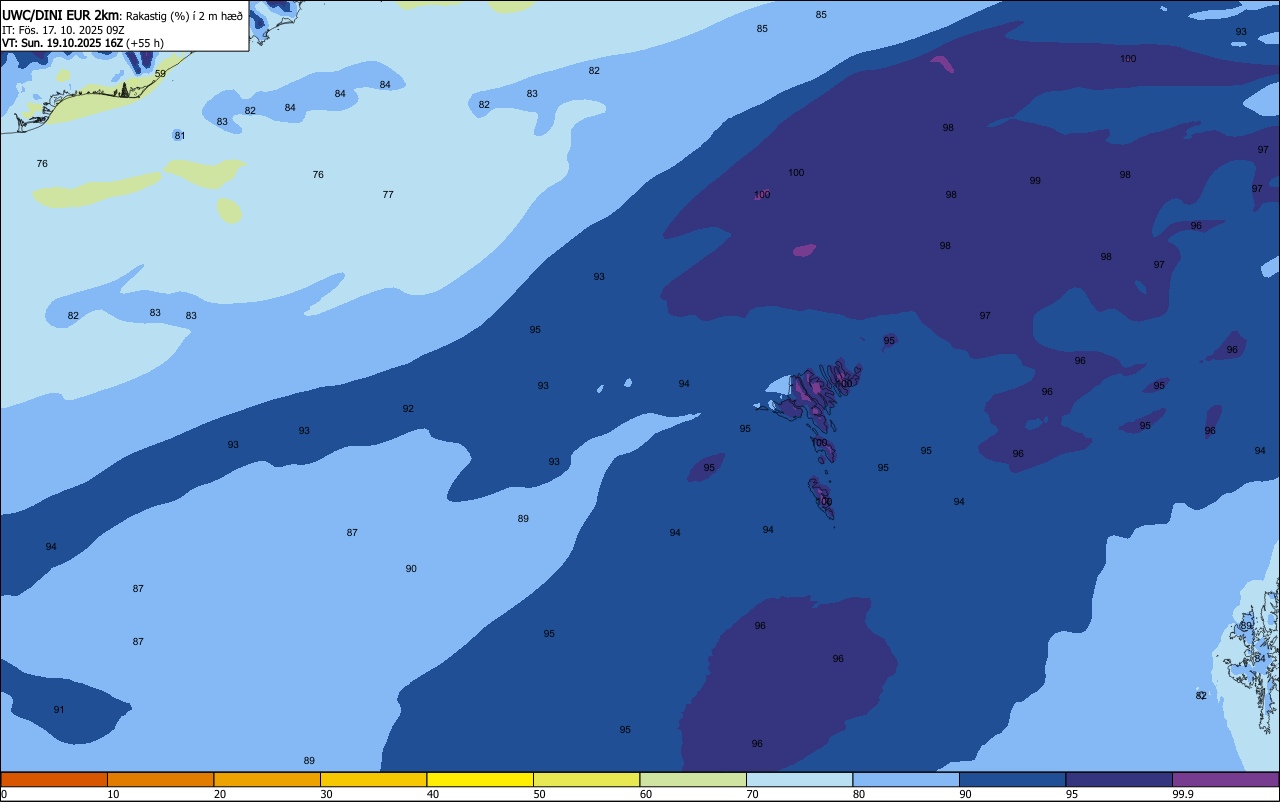Click the legend tick label 99.9
The height and width of the screenshot is (802, 1280).
1183,794
